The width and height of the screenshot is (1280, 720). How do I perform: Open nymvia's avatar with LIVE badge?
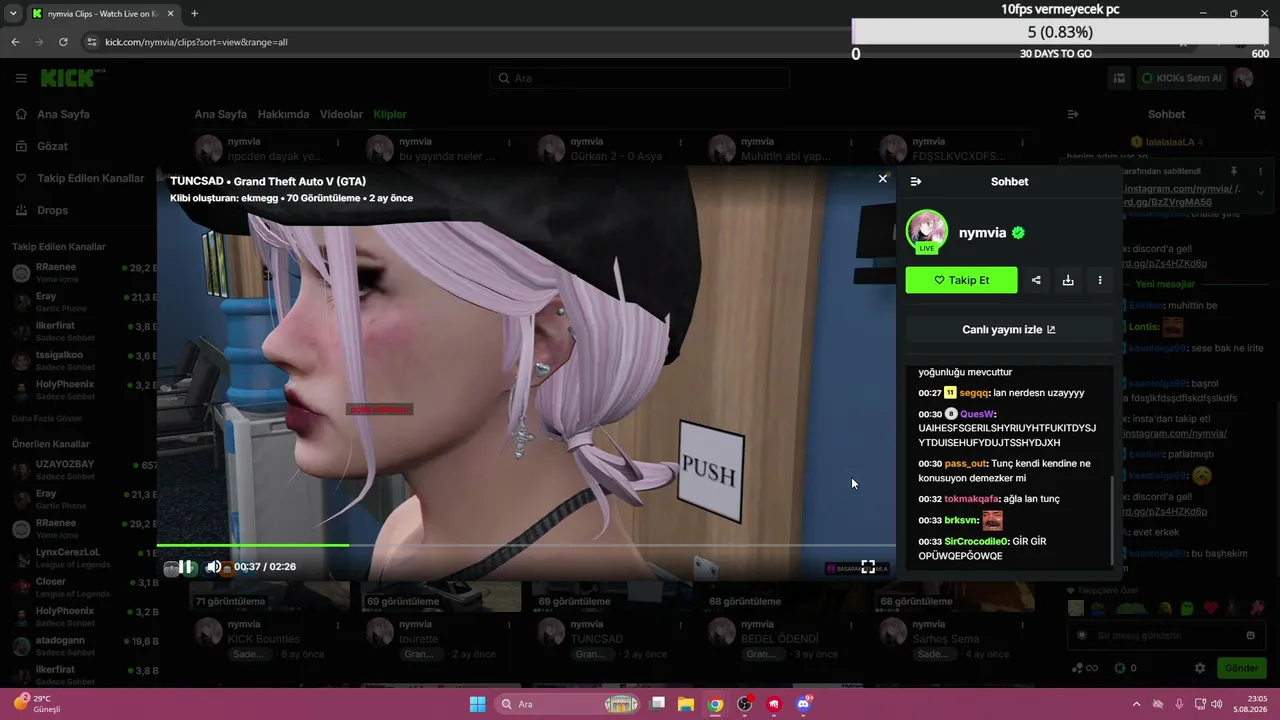point(927,232)
